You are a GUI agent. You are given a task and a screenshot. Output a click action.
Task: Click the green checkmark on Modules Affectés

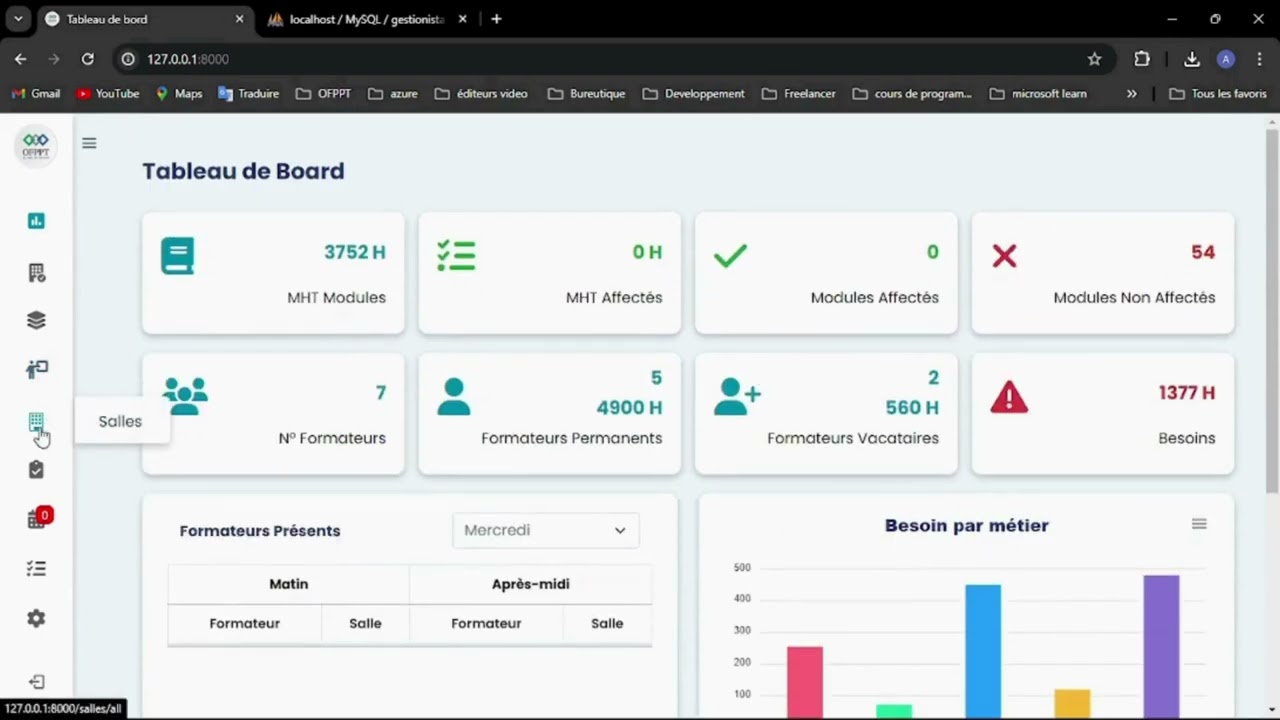point(730,256)
